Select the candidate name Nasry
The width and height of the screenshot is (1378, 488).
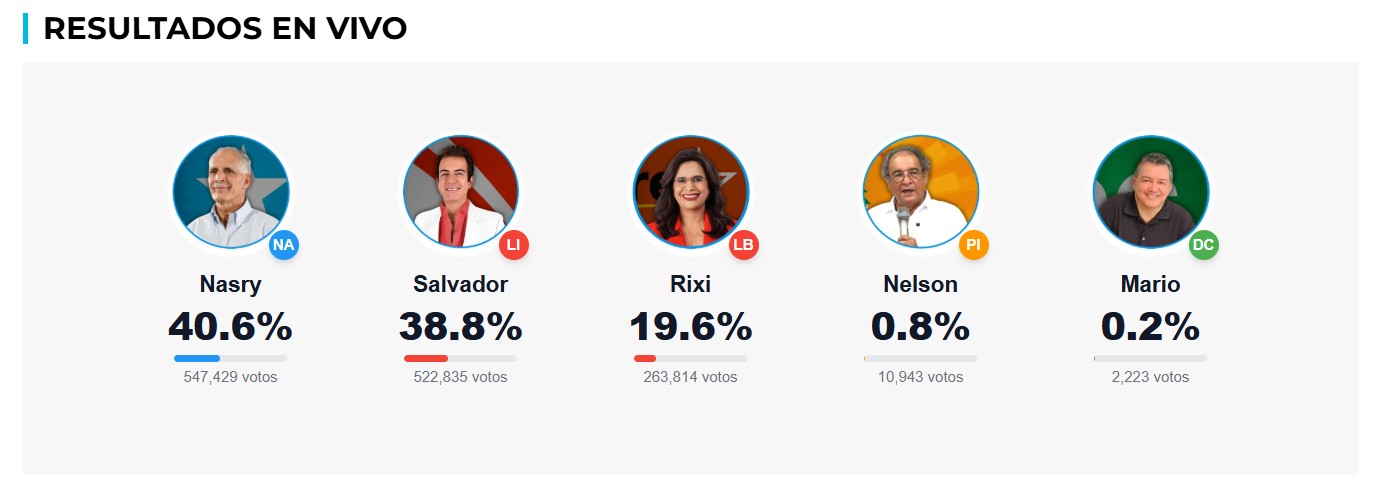230,284
